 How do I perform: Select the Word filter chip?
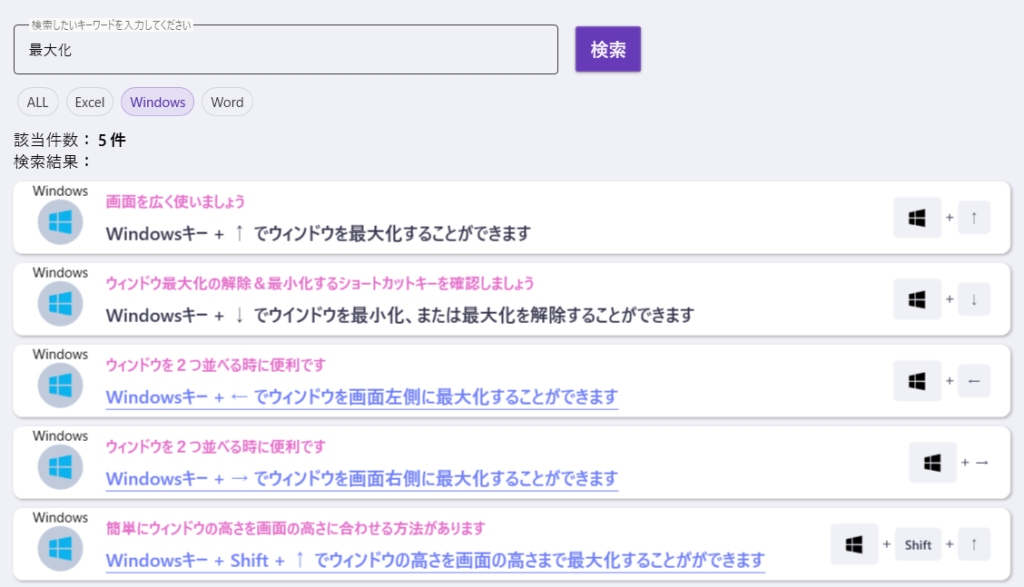[227, 102]
